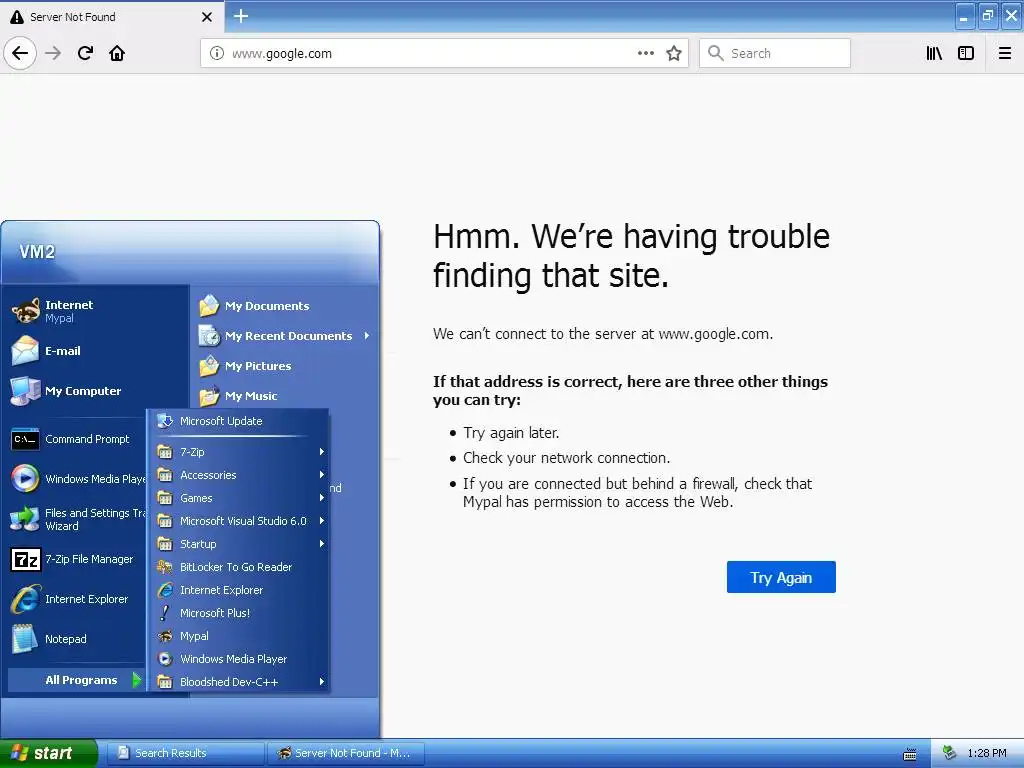Viewport: 1024px width, 768px height.
Task: Open the Library bookmarks icon
Action: point(934,54)
